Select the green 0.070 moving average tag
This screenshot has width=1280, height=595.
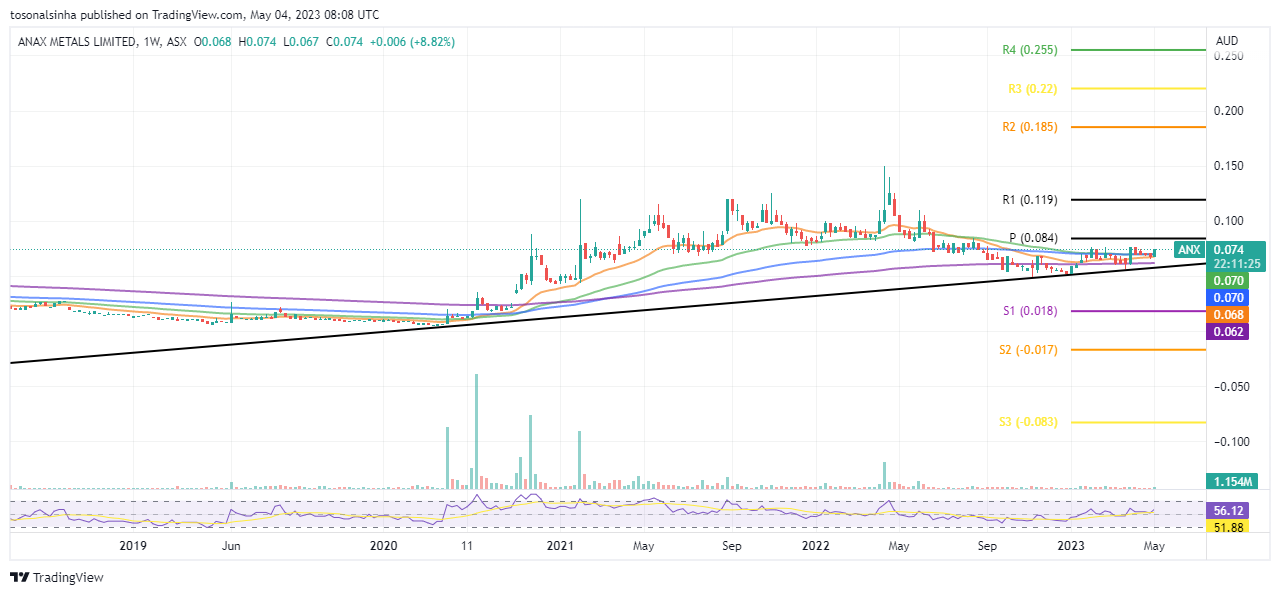pos(1226,282)
